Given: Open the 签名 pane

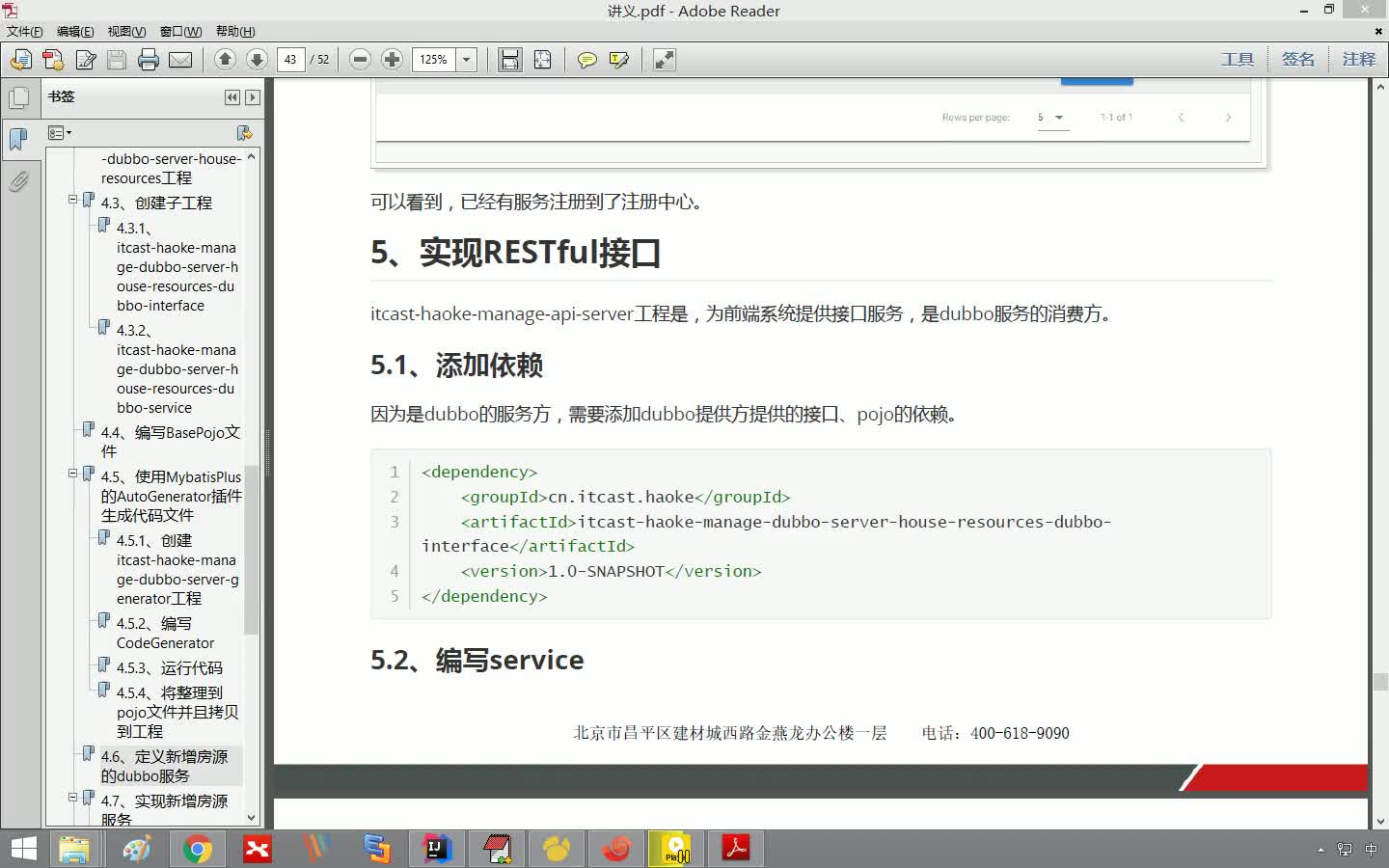Looking at the screenshot, I should point(1298,60).
